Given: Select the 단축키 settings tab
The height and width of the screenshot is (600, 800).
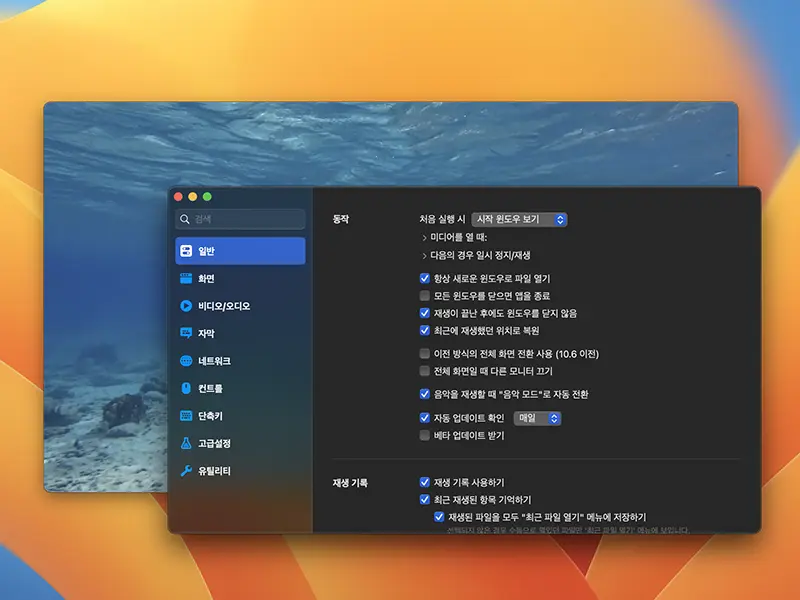Looking at the screenshot, I should coord(240,416).
